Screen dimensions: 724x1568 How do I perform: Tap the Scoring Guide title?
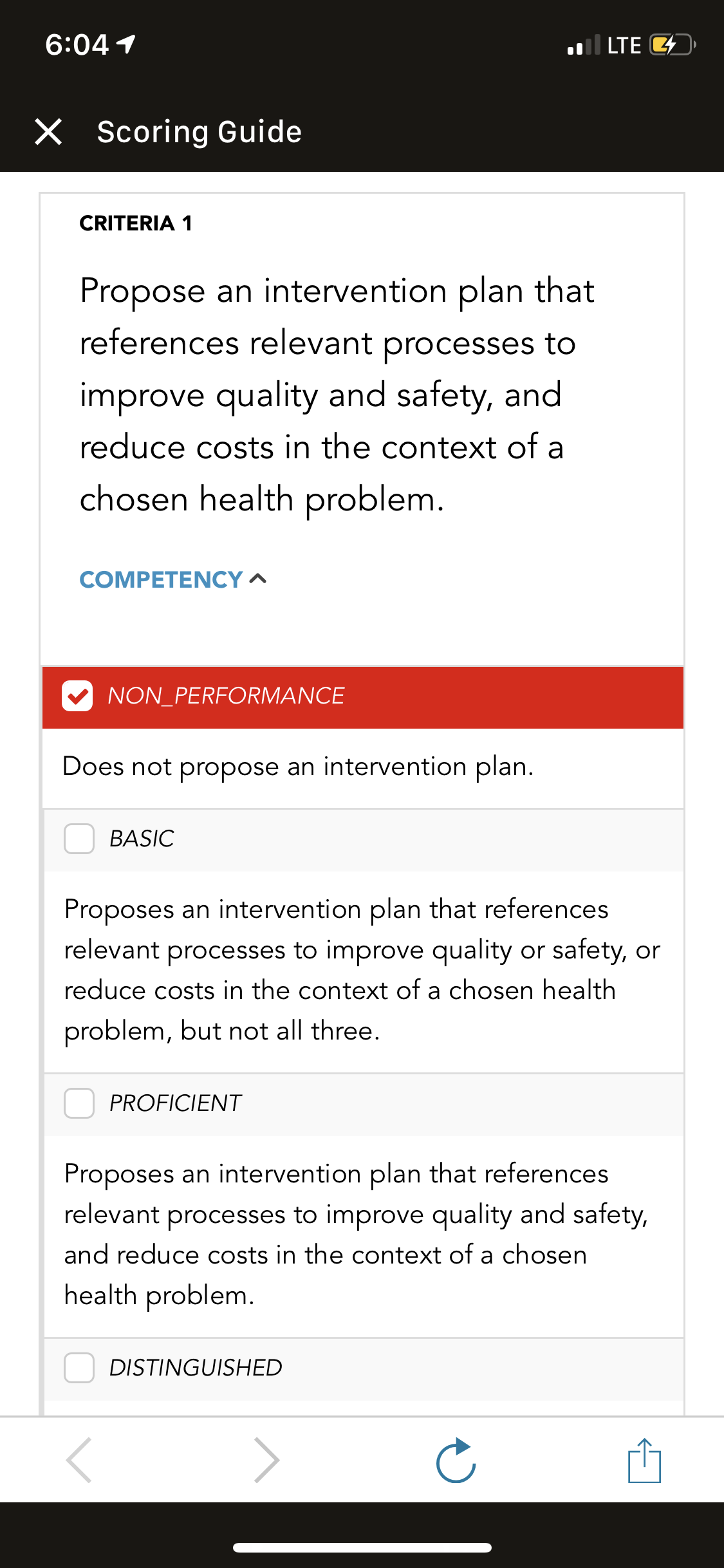200,131
